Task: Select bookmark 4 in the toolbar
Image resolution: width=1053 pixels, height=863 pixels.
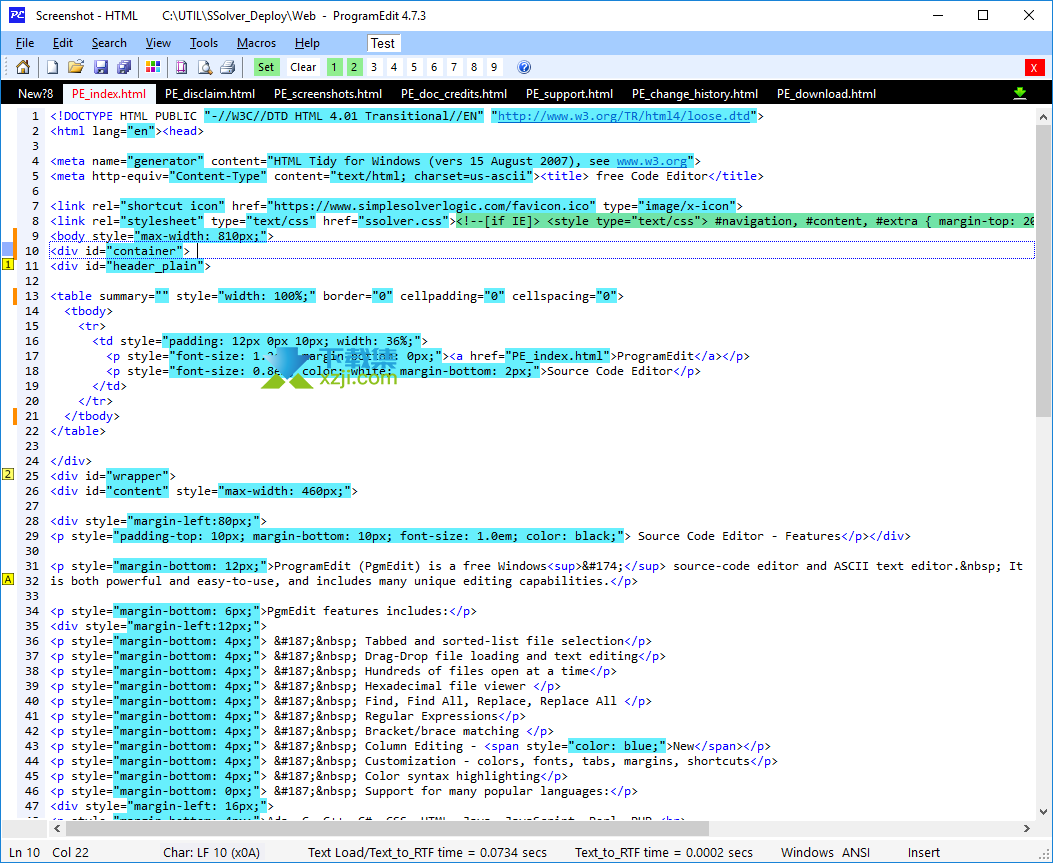Action: (x=394, y=67)
